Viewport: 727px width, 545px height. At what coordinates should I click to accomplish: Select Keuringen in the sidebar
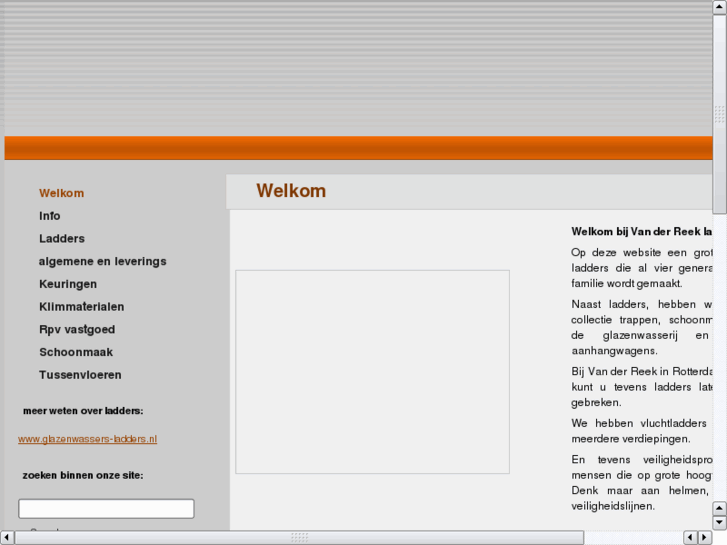(x=68, y=284)
